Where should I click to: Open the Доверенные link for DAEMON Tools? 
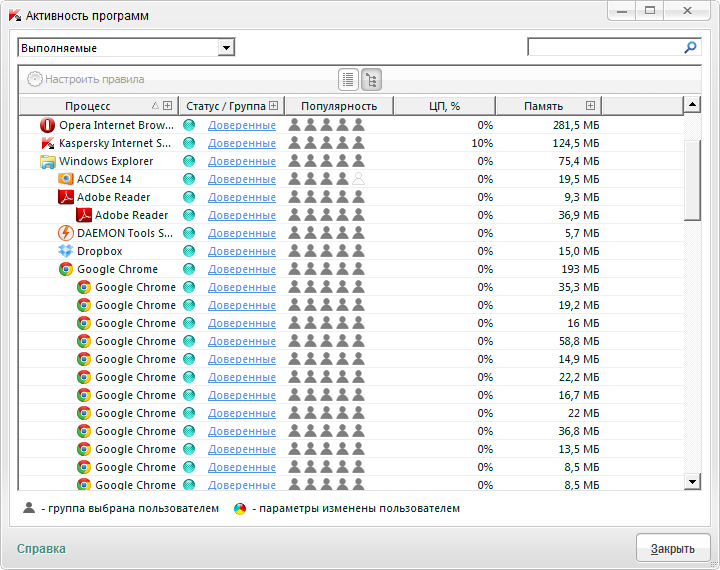(x=242, y=233)
